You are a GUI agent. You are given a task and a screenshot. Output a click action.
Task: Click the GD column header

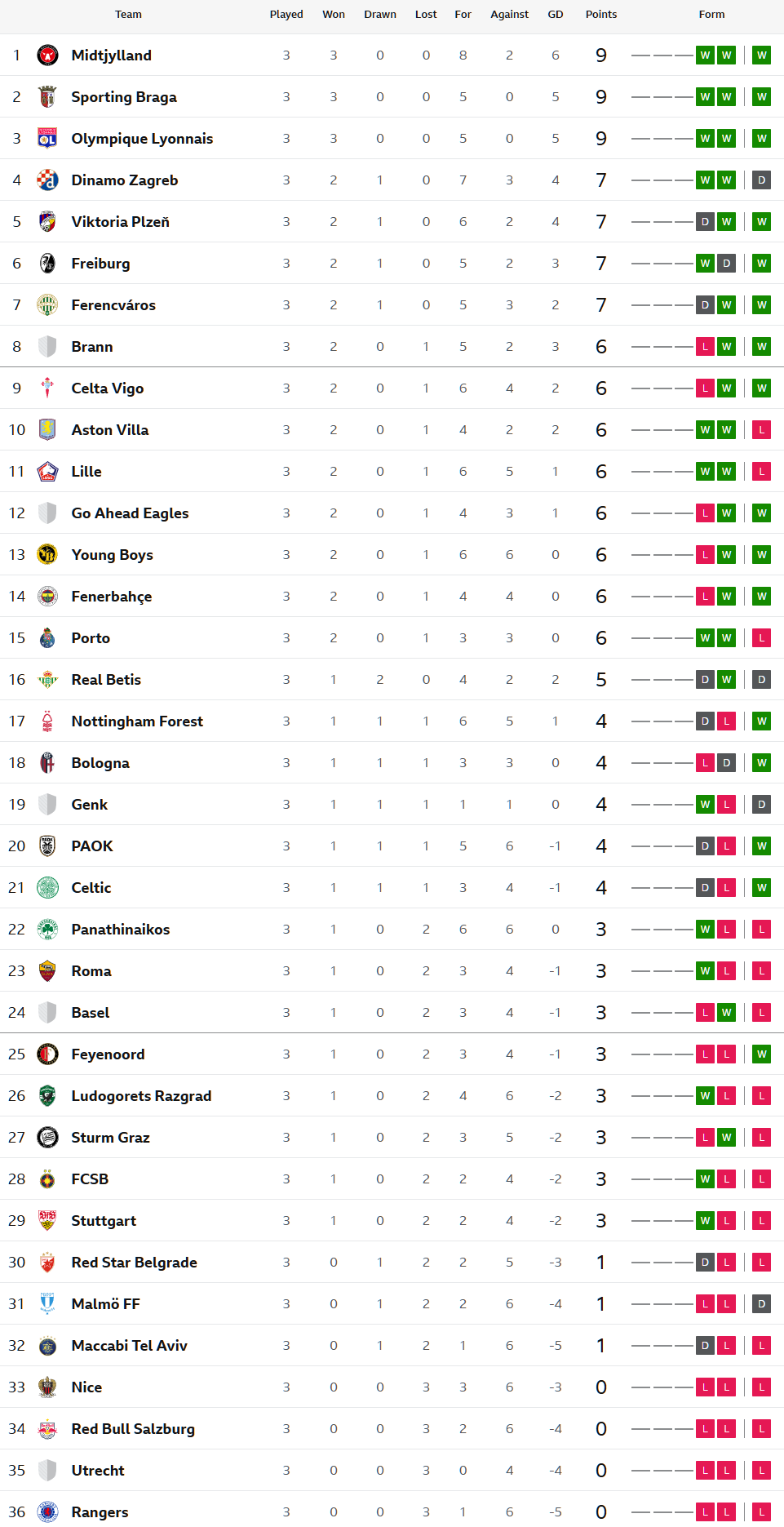click(556, 15)
